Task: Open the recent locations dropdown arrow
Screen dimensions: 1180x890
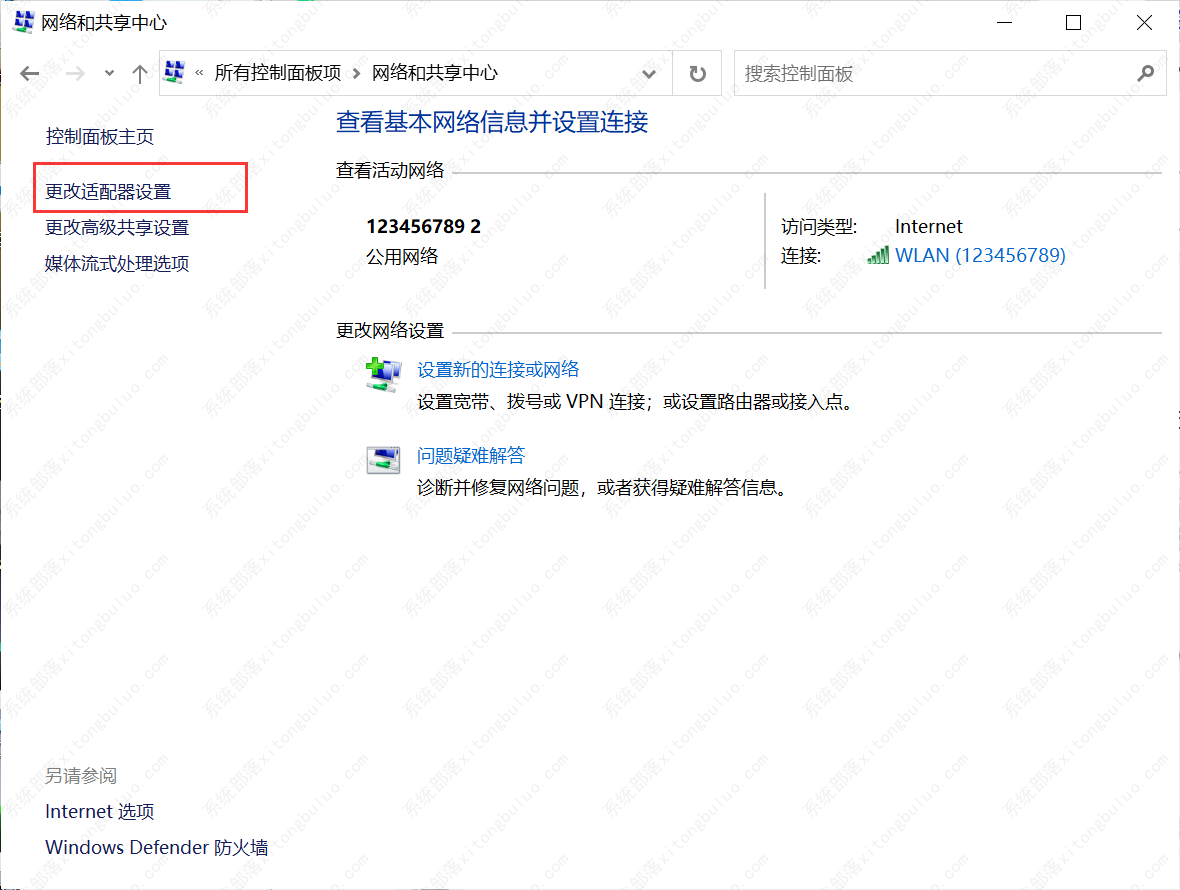Action: (x=108, y=72)
